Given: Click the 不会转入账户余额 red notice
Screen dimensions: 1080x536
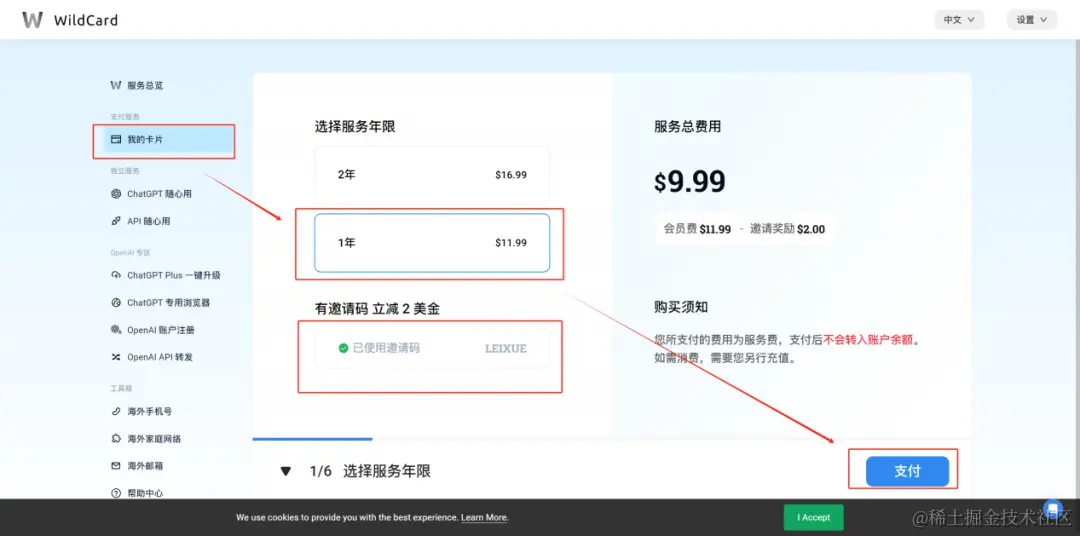Looking at the screenshot, I should (871, 340).
